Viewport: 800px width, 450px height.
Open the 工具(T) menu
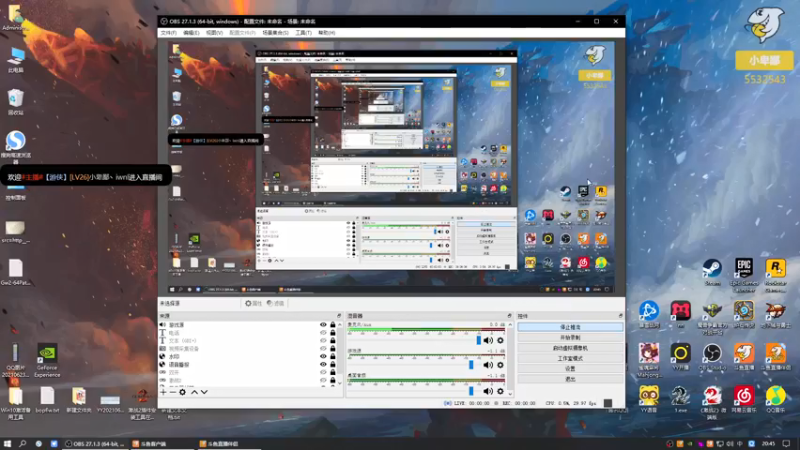pos(304,33)
